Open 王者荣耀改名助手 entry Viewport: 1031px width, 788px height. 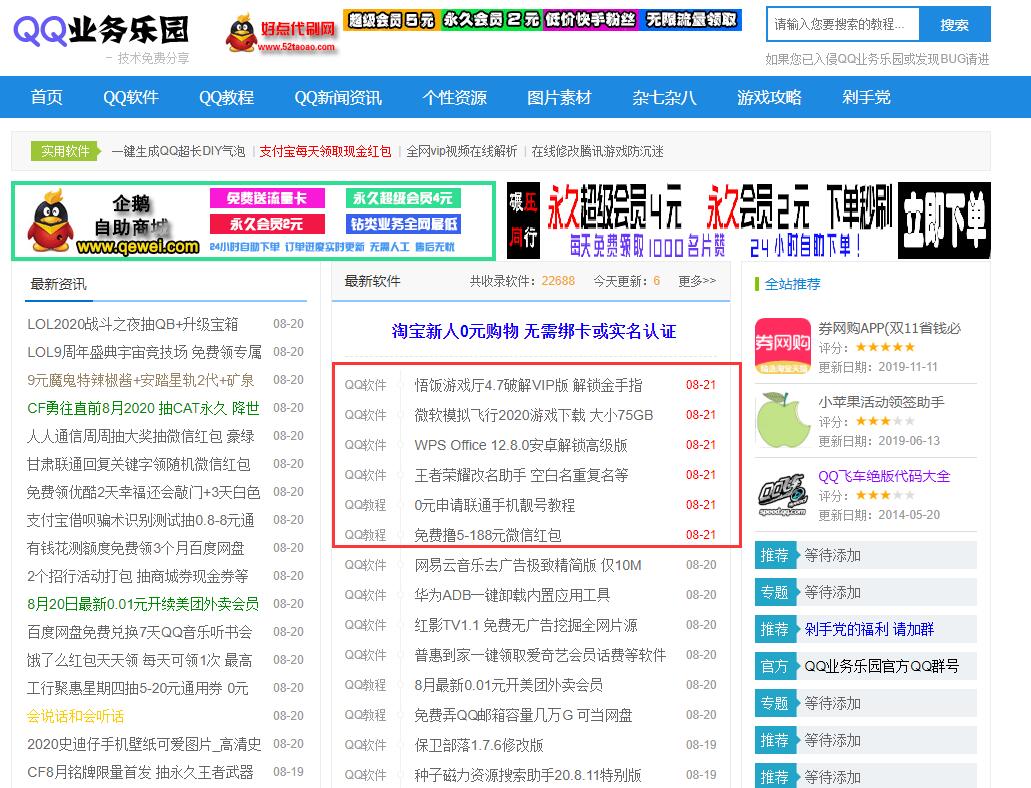pyautogui.click(x=521, y=475)
